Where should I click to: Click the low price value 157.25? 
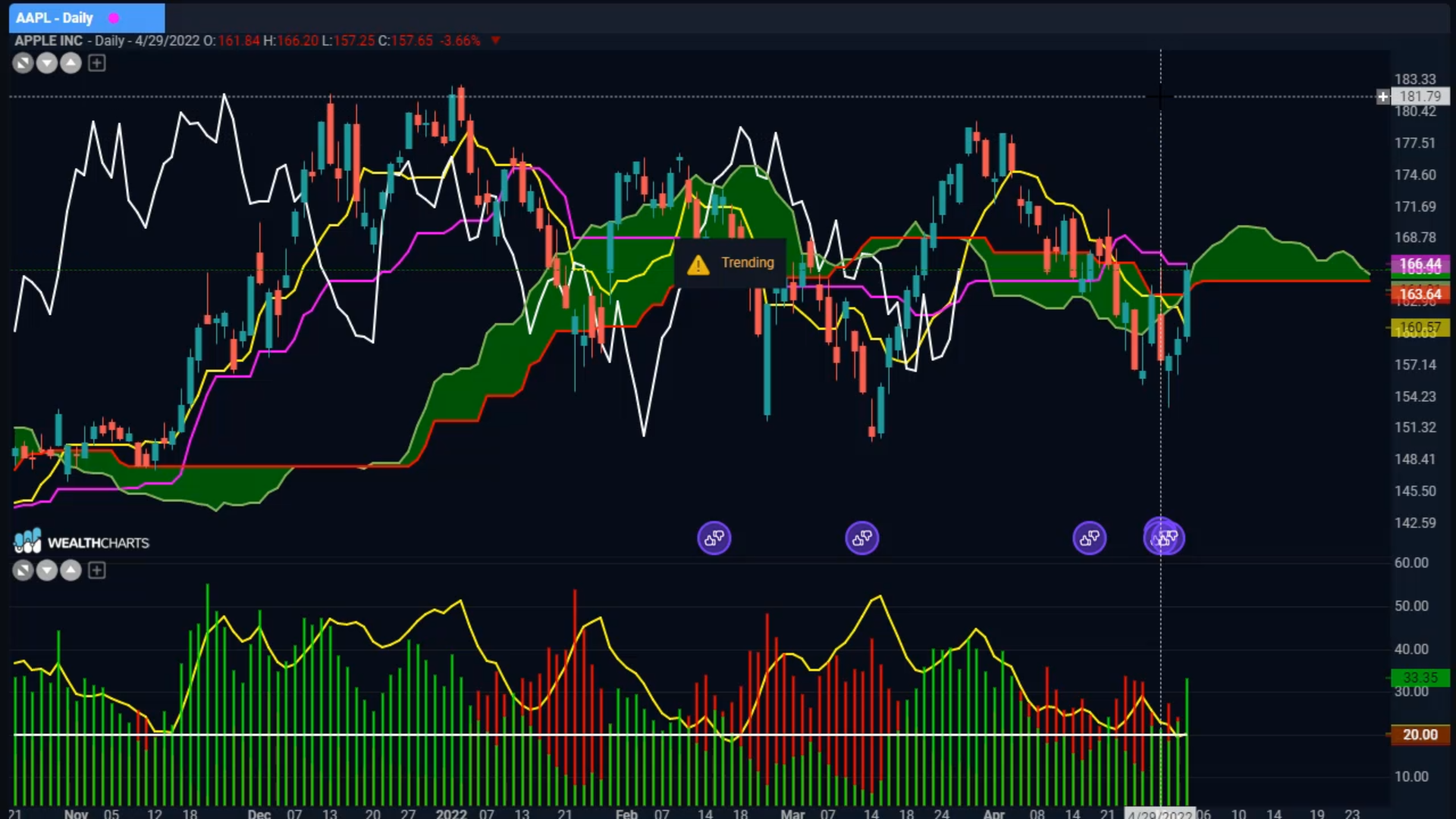[x=354, y=40]
